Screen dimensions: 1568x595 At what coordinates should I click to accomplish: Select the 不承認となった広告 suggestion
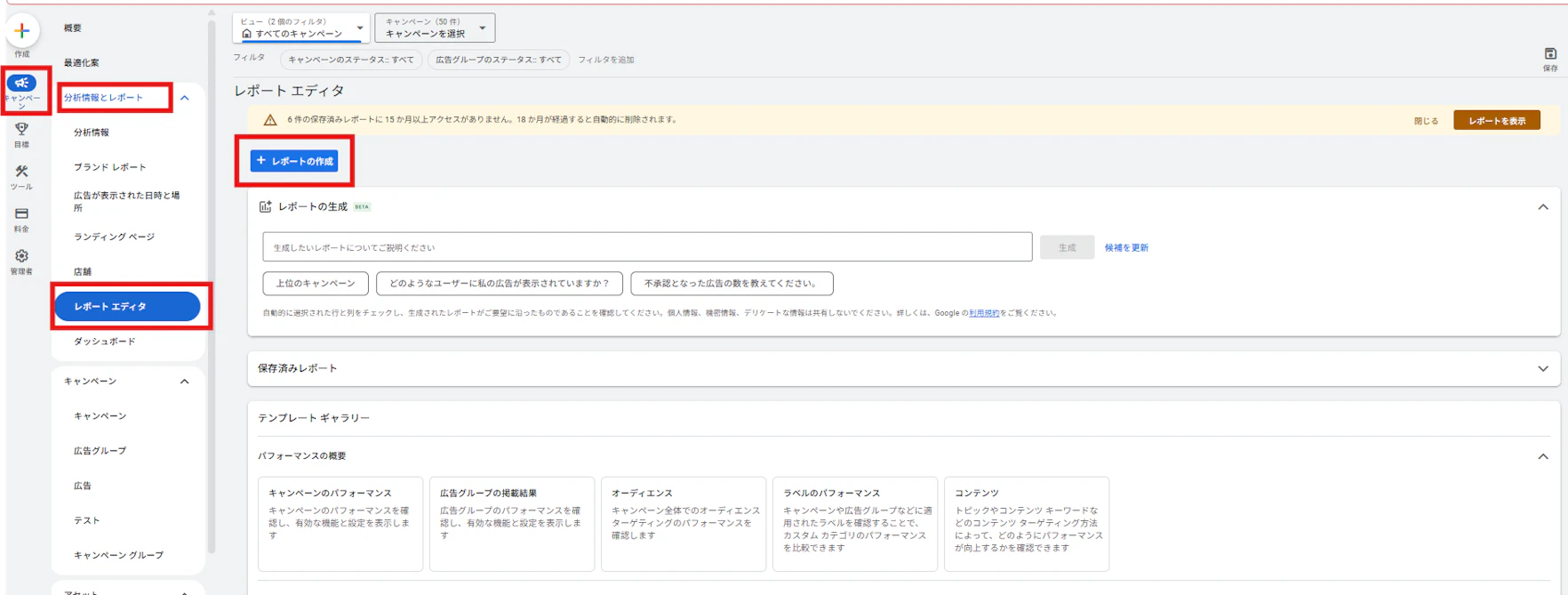click(x=732, y=284)
